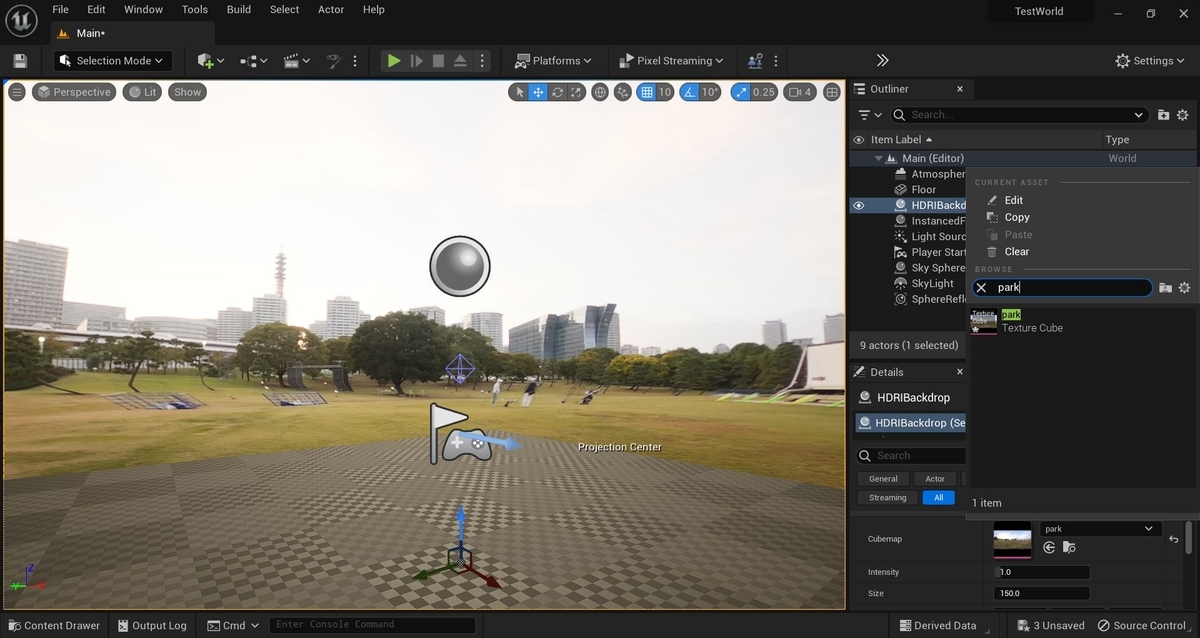The width and height of the screenshot is (1200, 638).
Task: Toggle rotation angle snapping
Action: tap(689, 92)
